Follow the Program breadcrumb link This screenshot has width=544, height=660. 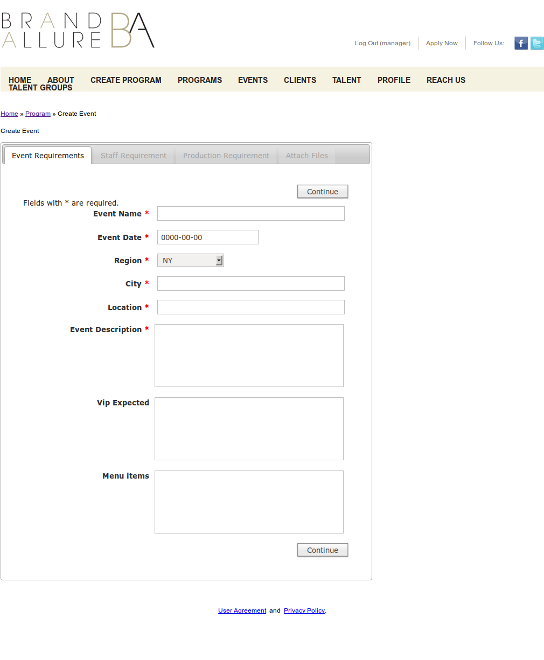click(x=38, y=114)
